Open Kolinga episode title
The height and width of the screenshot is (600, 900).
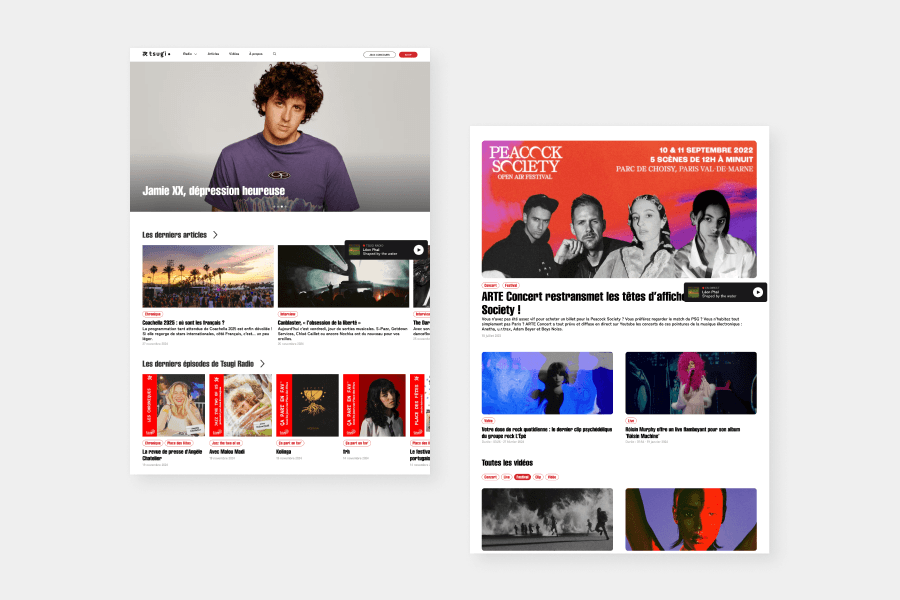(284, 452)
